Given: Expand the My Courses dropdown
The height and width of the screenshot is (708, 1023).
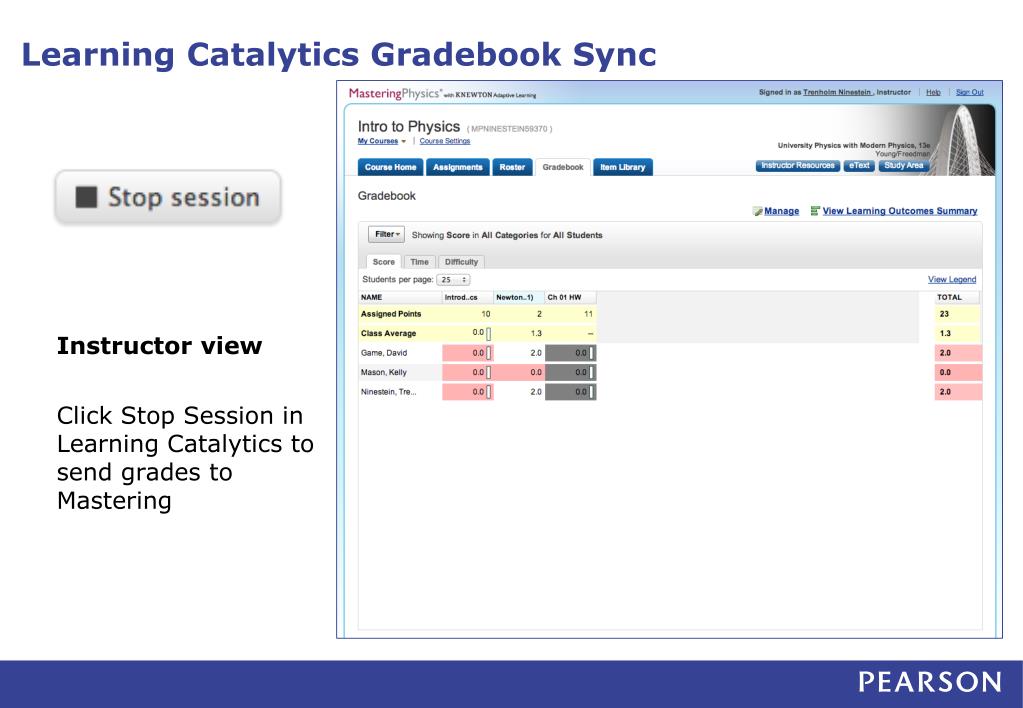Looking at the screenshot, I should pyautogui.click(x=382, y=141).
